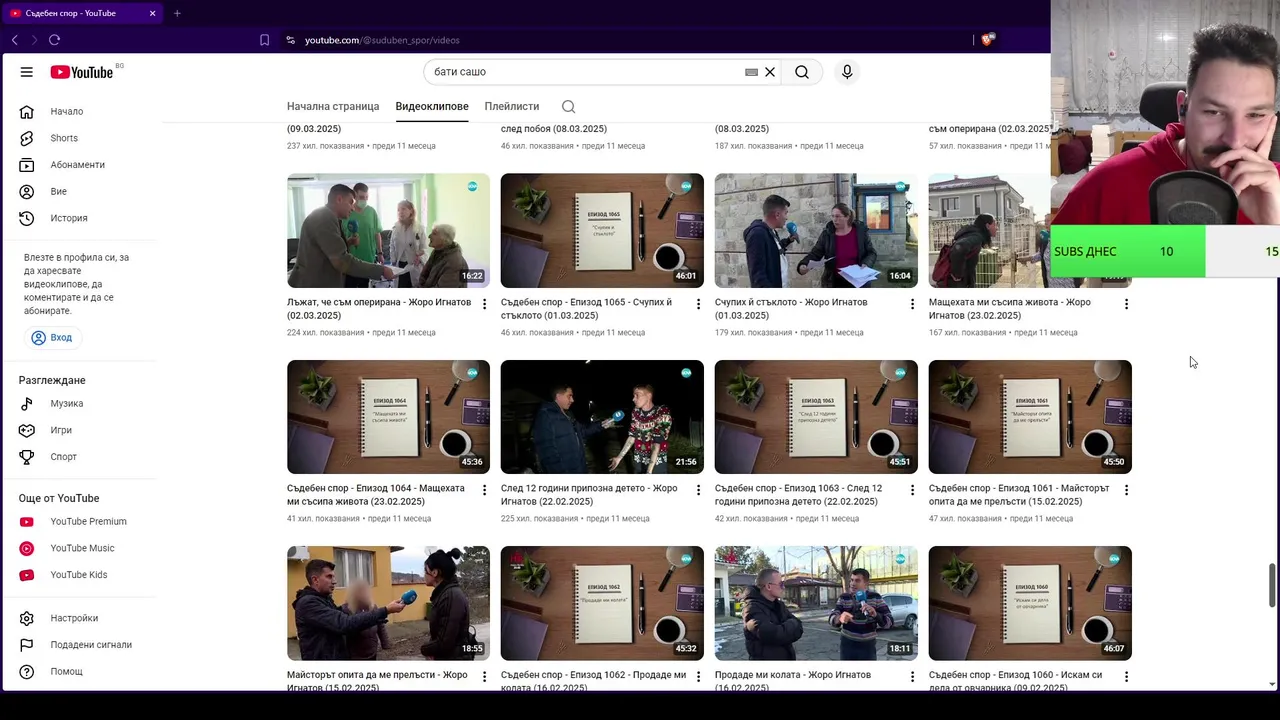The image size is (1280, 720).
Task: Start voice search with the microphone icon
Action: (x=847, y=72)
